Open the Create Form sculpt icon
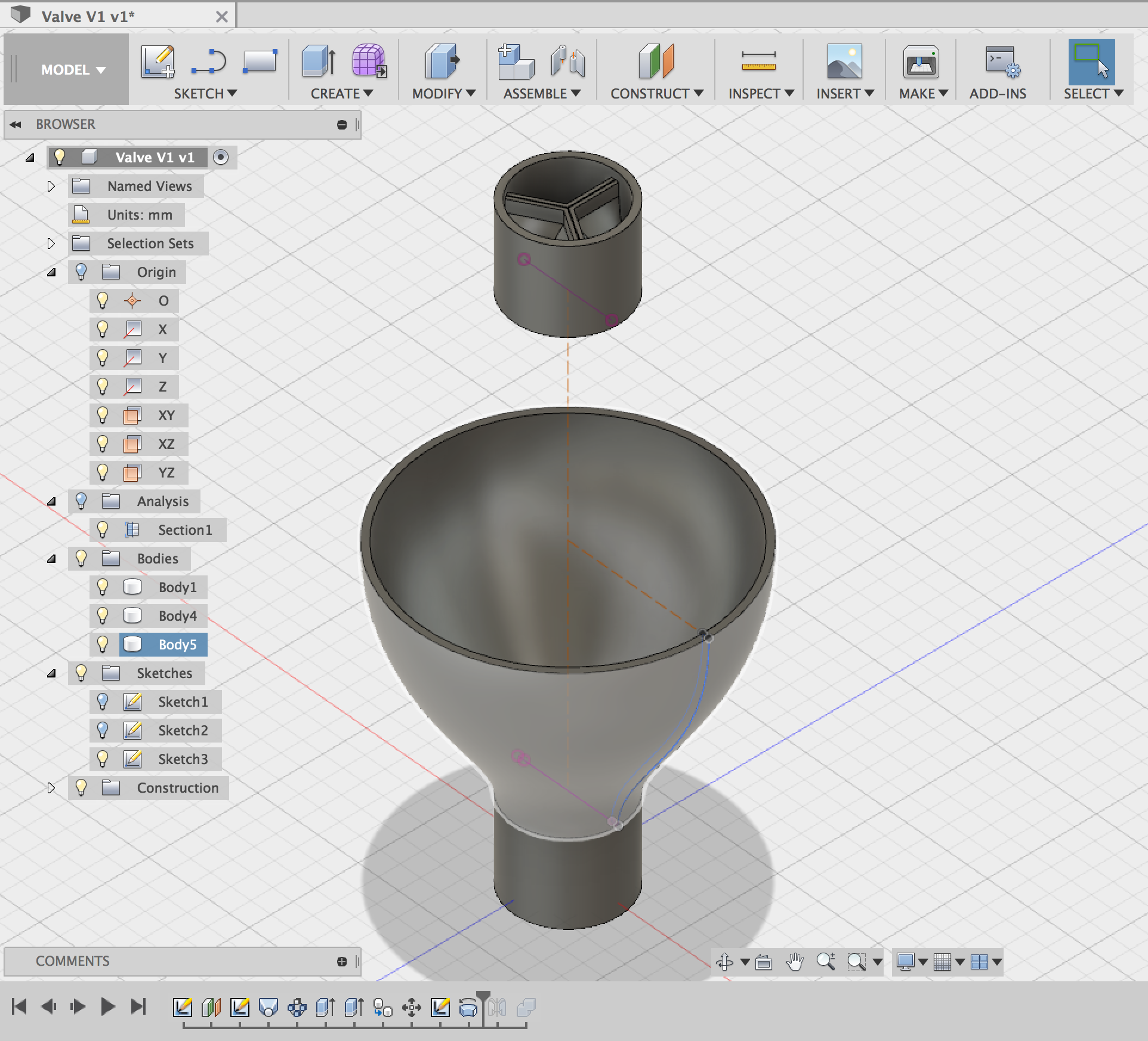 pyautogui.click(x=369, y=61)
